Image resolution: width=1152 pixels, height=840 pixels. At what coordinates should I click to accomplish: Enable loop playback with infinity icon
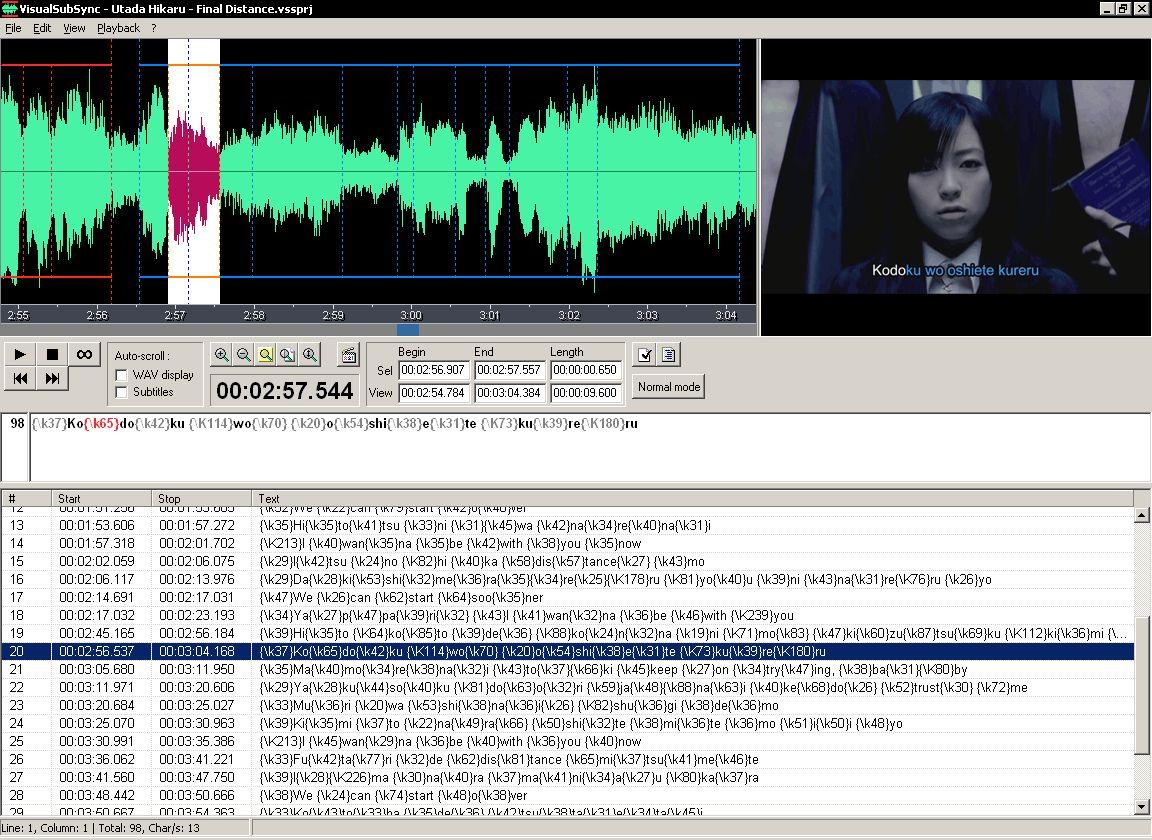coord(84,354)
